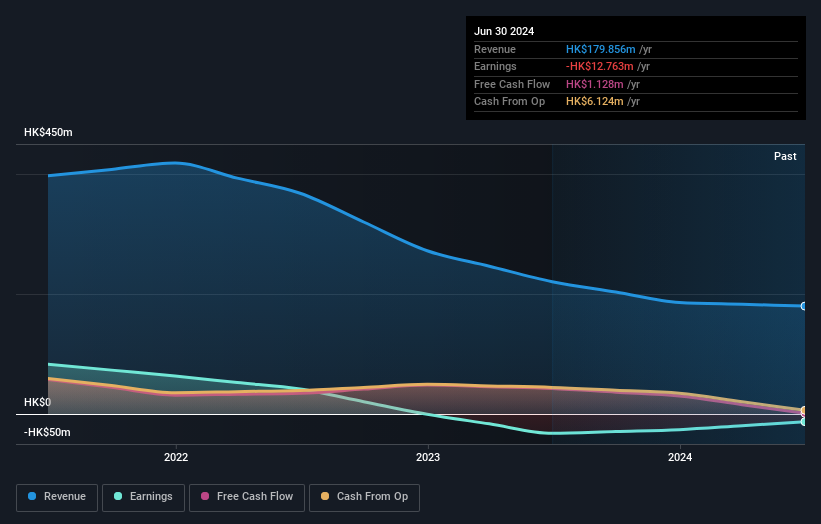The width and height of the screenshot is (821, 524).
Task: Click the HK$450m axis label
Action: pos(48,132)
